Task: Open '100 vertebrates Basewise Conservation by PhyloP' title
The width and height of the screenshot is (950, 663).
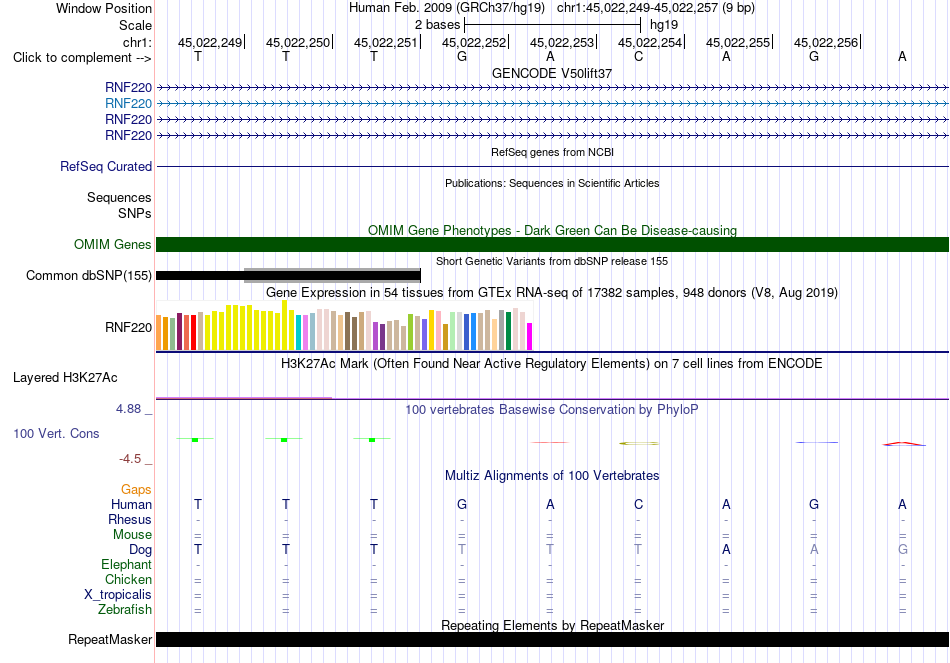Action: (552, 410)
